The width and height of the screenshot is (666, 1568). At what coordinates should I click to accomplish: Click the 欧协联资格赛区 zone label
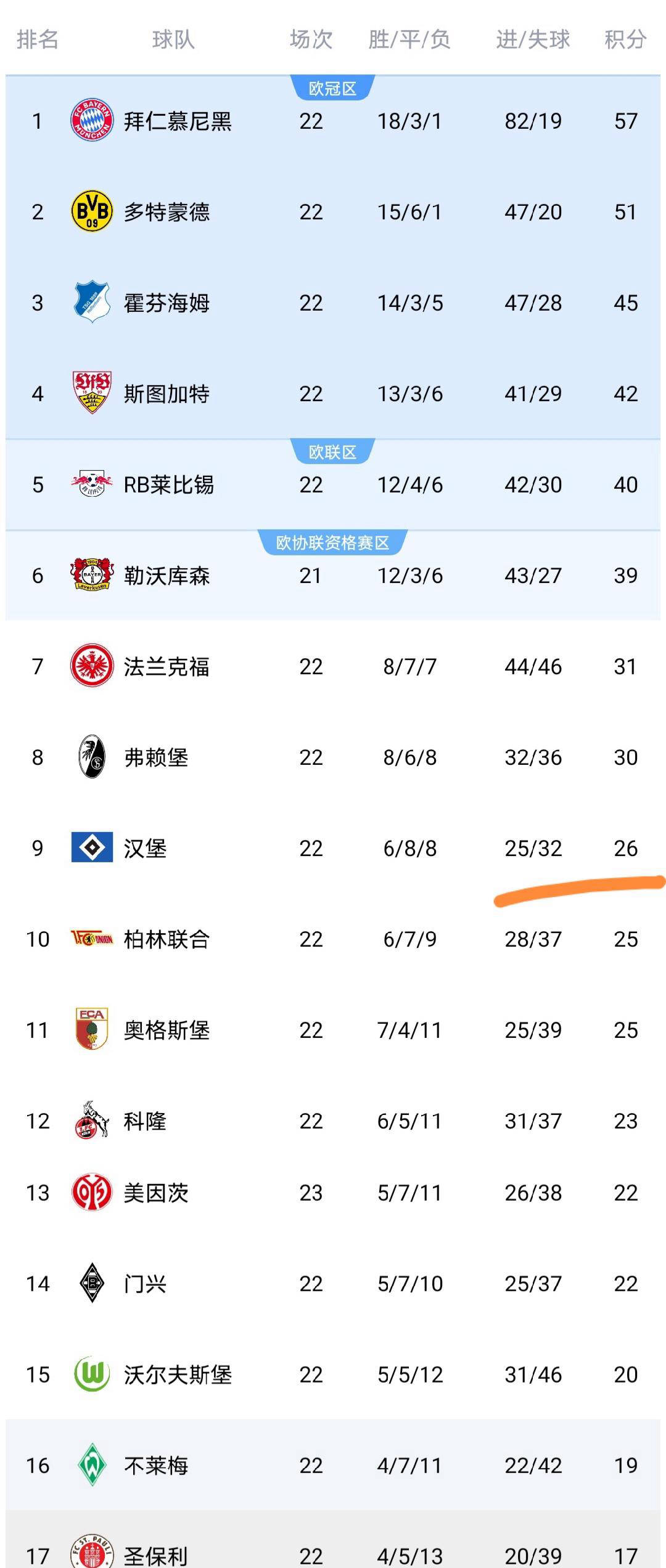[x=332, y=543]
